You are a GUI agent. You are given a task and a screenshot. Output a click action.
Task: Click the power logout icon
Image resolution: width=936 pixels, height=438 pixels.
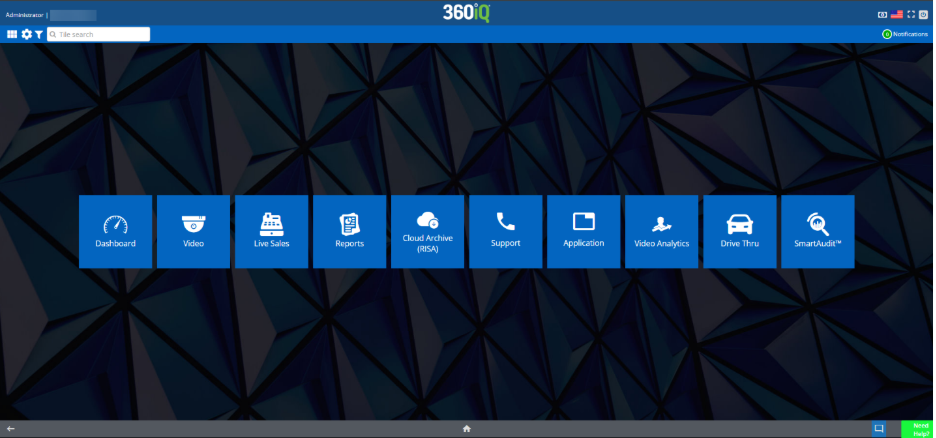(x=925, y=14)
